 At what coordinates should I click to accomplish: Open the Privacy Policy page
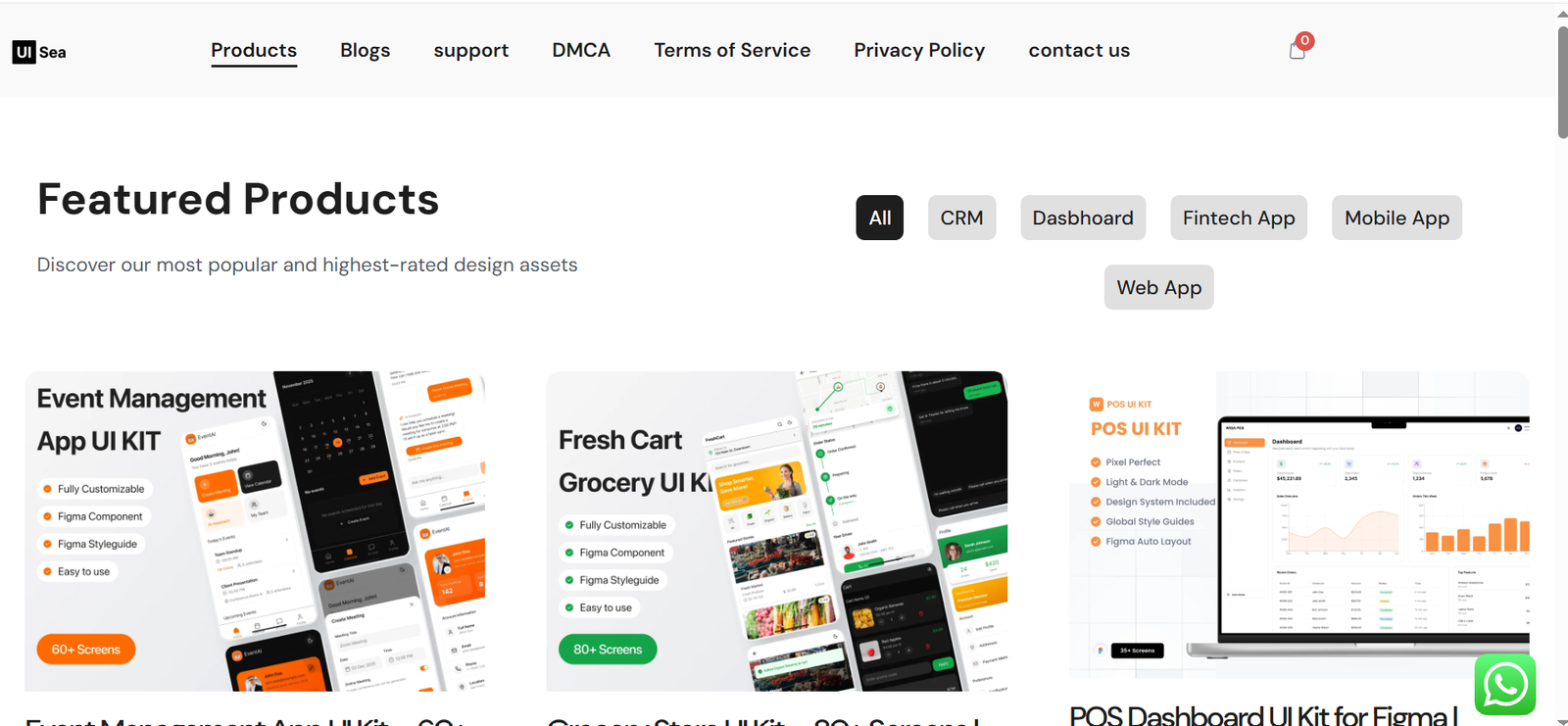pos(919,51)
